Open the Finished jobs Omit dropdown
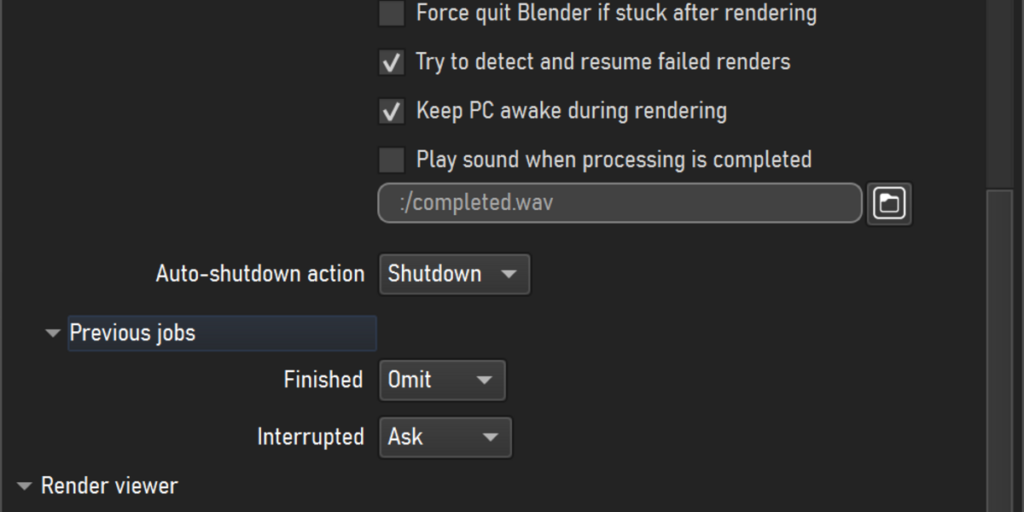The height and width of the screenshot is (512, 1024). tap(442, 380)
